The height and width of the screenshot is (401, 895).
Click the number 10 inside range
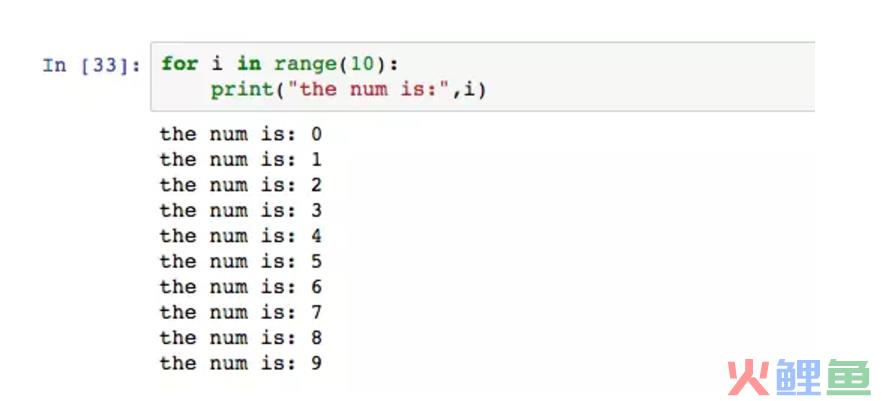pos(362,64)
